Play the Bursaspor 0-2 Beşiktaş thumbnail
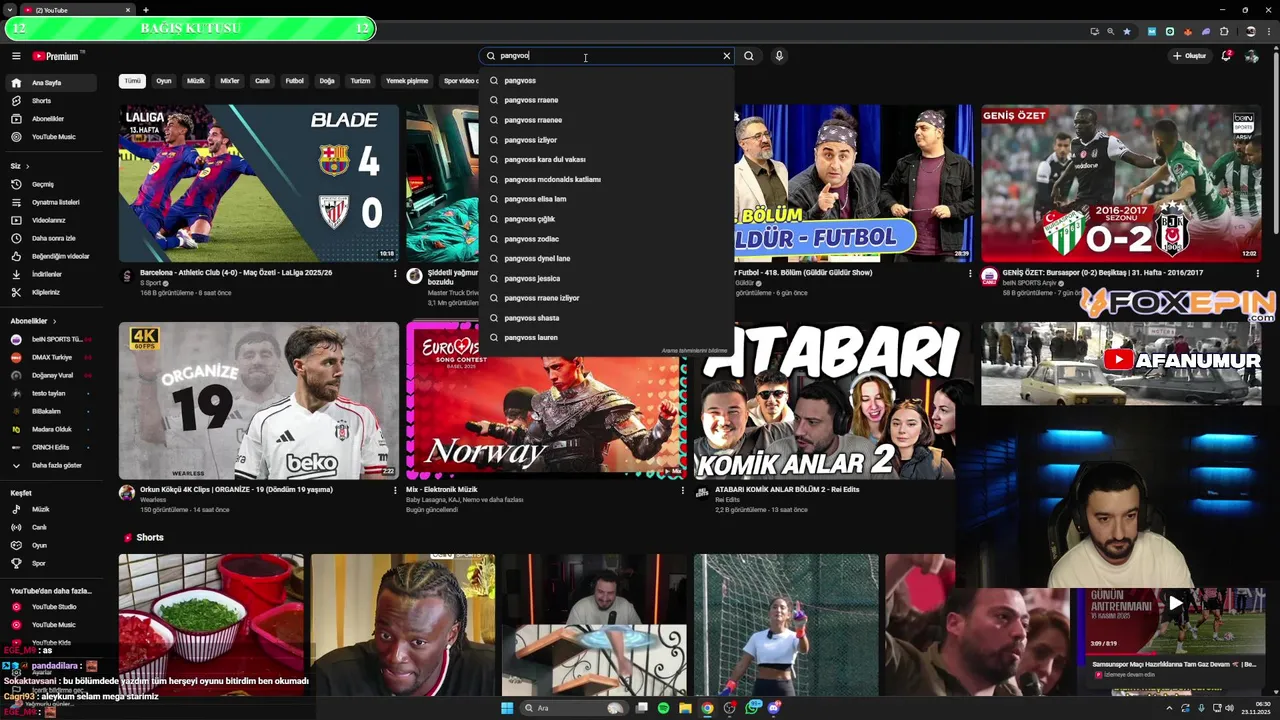 pyautogui.click(x=1121, y=183)
